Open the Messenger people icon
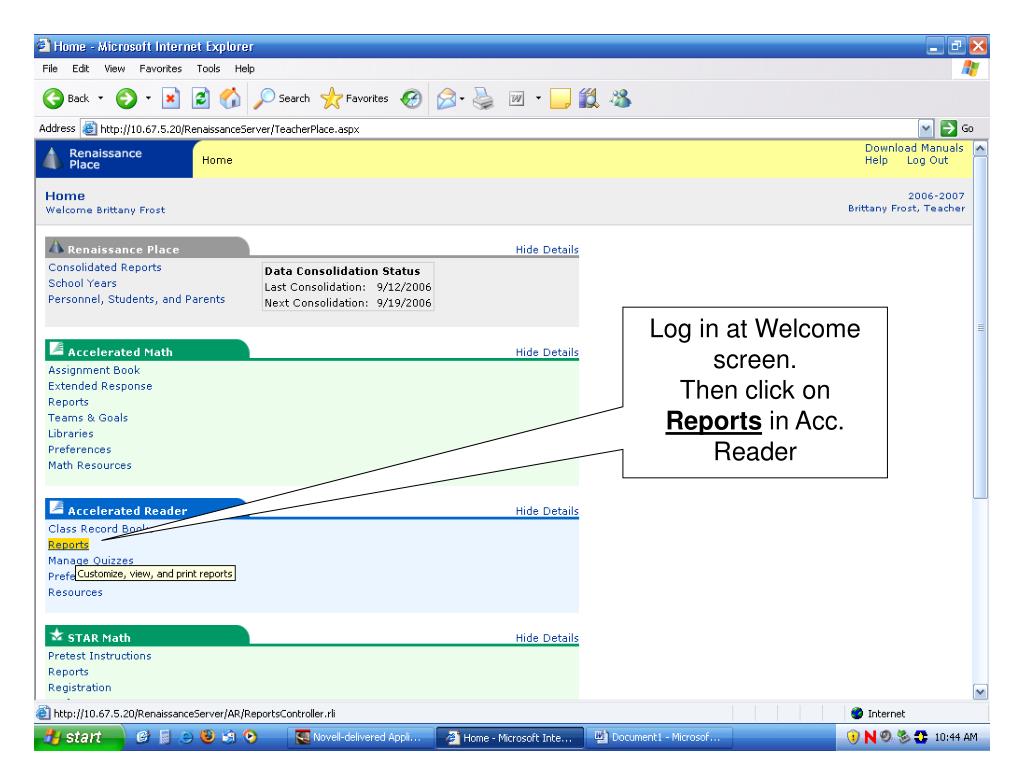 pos(620,99)
